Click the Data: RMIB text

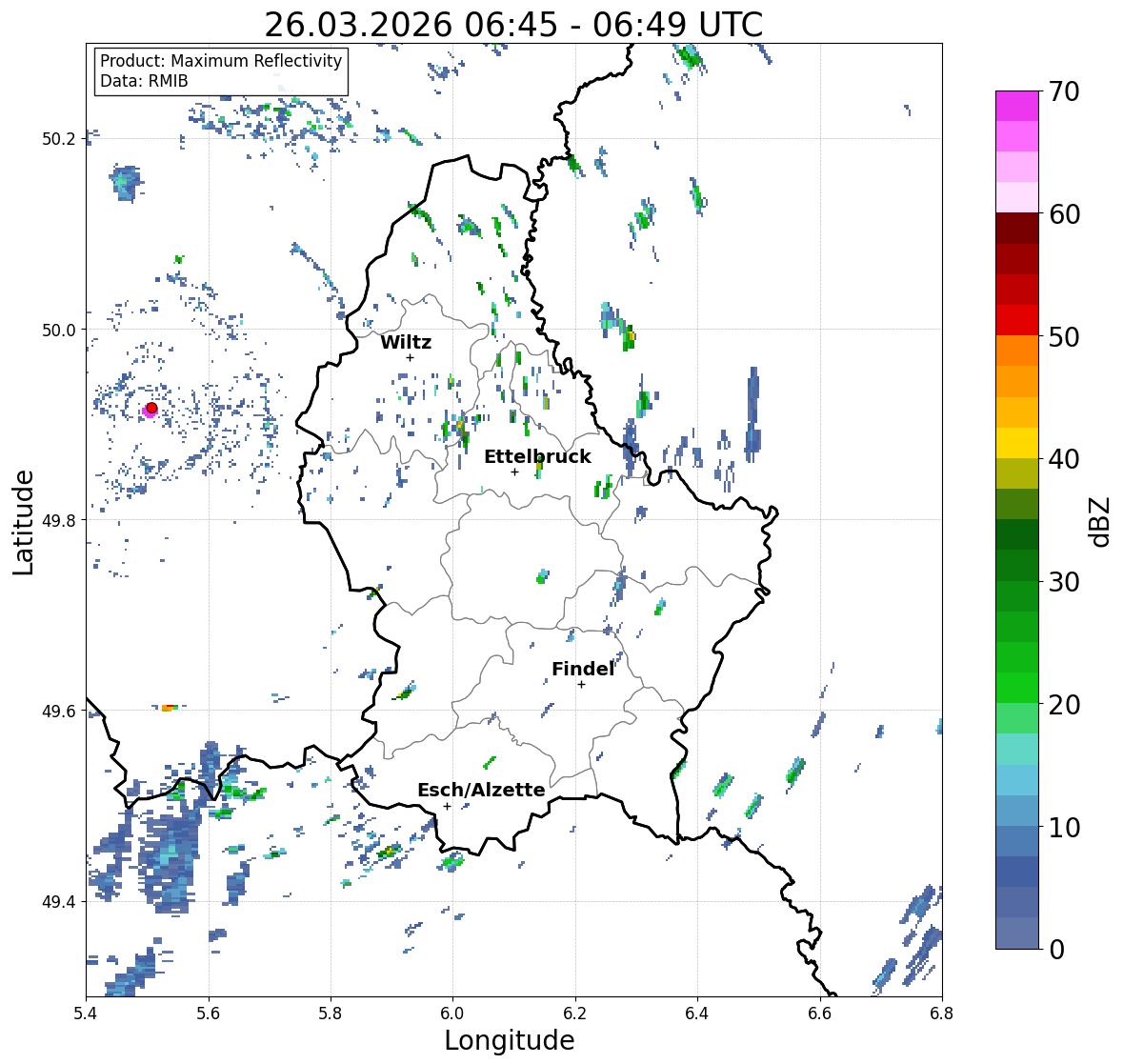point(144,81)
